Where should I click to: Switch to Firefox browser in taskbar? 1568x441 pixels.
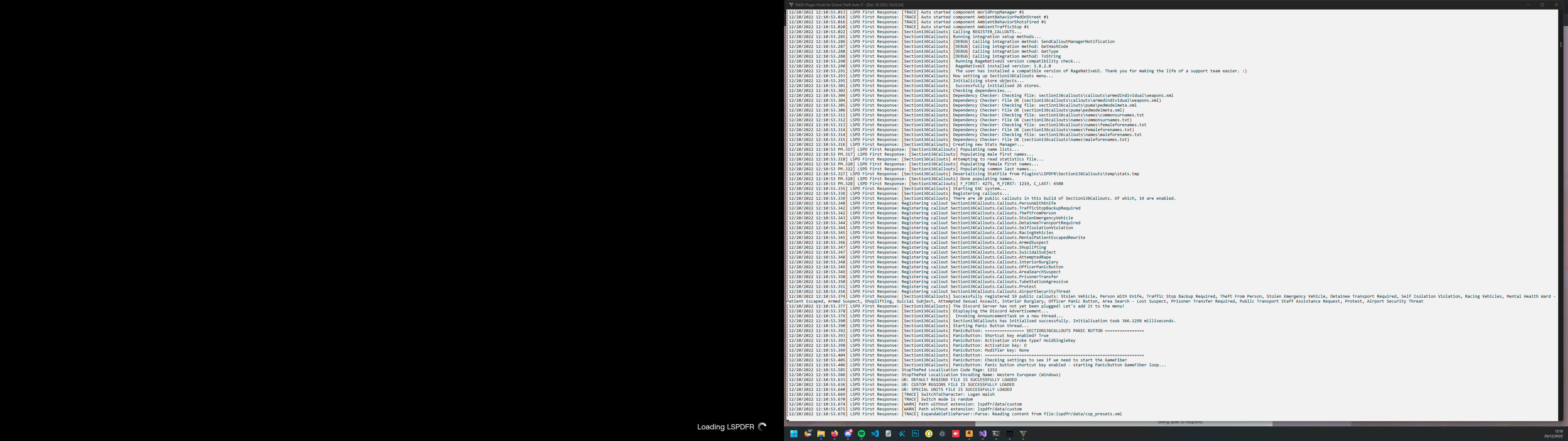tap(835, 434)
